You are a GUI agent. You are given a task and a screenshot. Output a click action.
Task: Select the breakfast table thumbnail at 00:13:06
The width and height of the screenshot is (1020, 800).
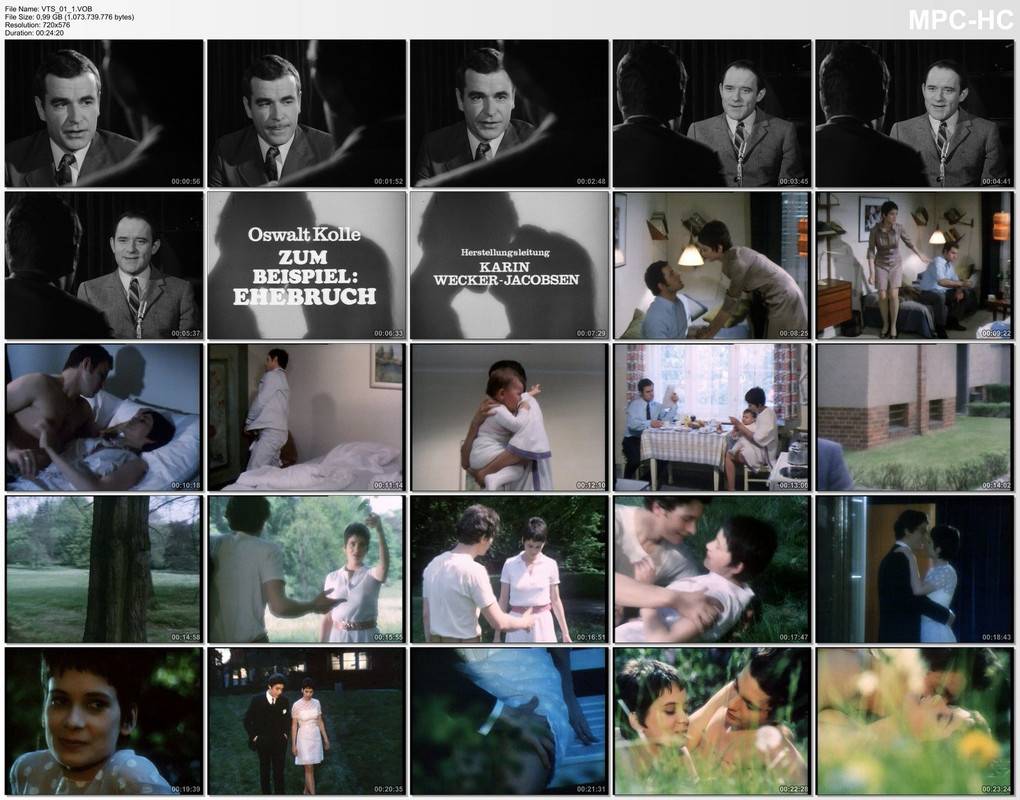coord(712,418)
